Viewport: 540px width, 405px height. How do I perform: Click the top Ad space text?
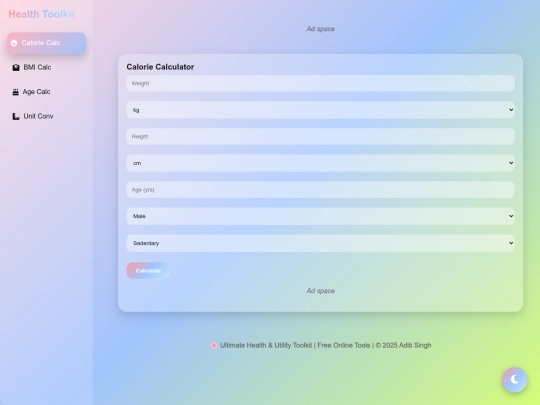(321, 29)
